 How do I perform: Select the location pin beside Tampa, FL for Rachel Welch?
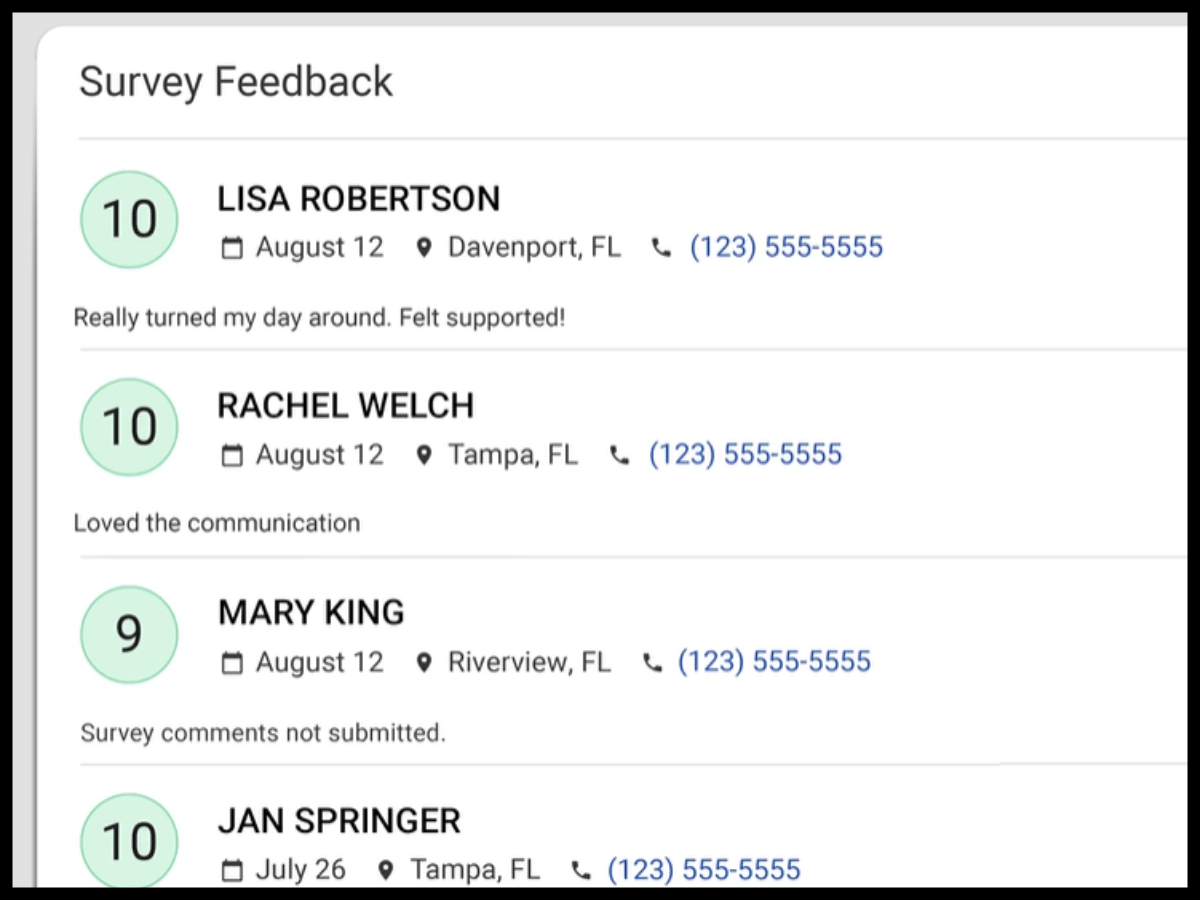tap(424, 454)
